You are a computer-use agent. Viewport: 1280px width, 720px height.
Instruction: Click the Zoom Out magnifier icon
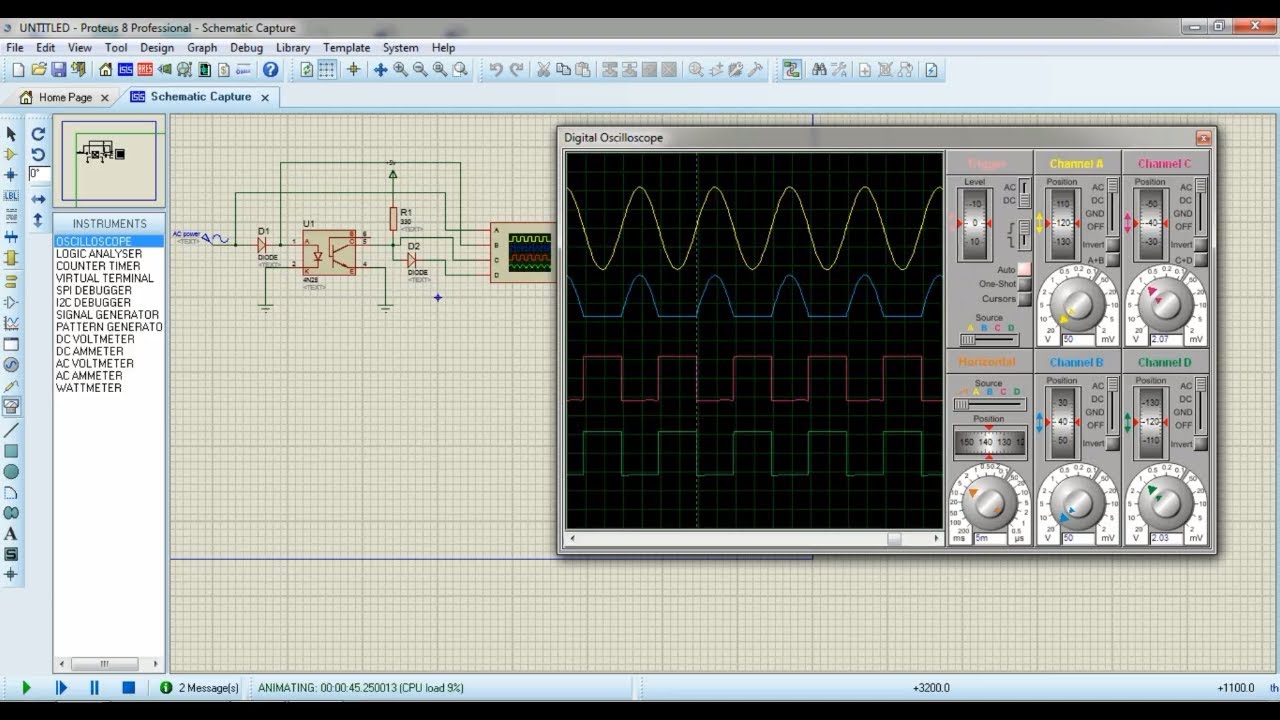420,70
